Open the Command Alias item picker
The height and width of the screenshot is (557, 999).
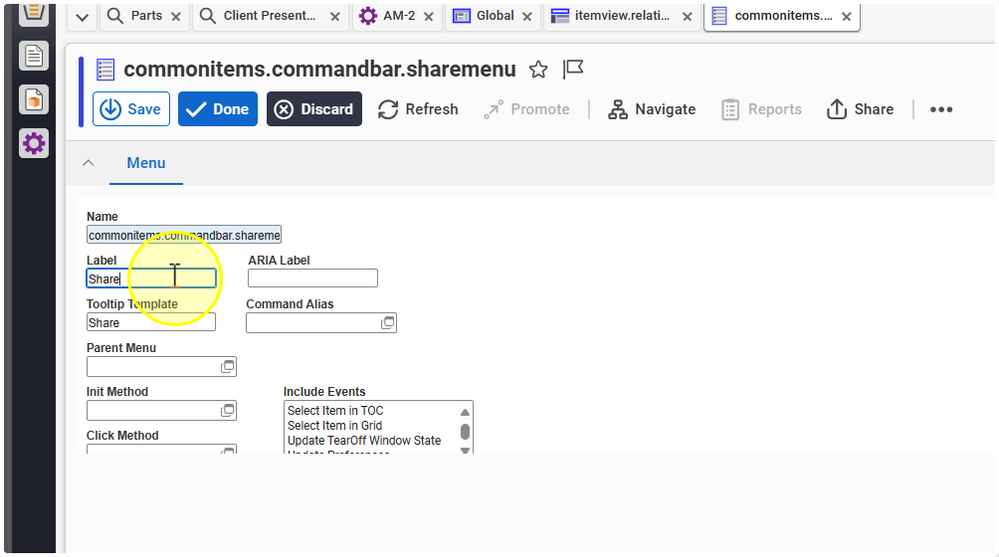pyautogui.click(x=387, y=323)
